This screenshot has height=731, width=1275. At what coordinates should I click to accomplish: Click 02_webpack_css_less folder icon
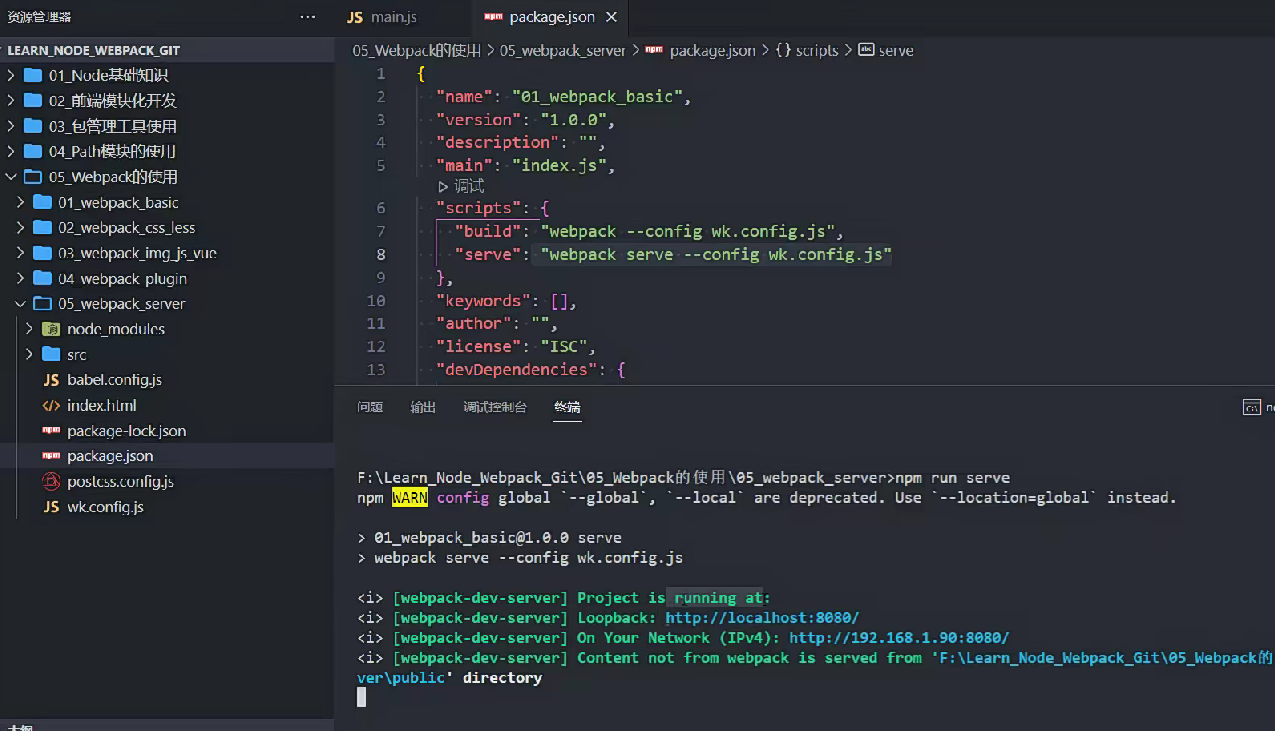pyautogui.click(x=42, y=227)
